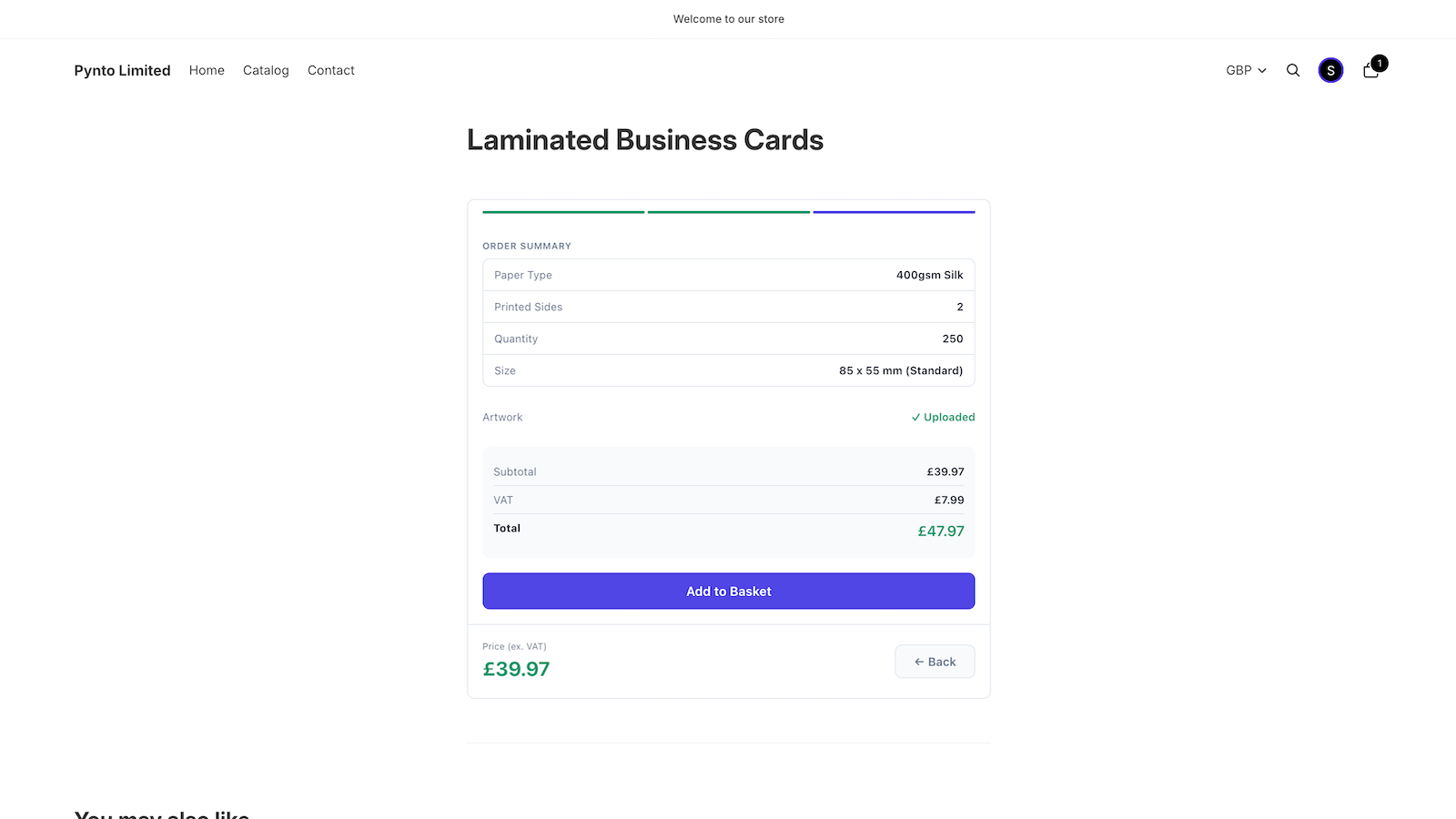Go to the Home menu item
Viewport: 1456px width, 819px height.
(207, 70)
